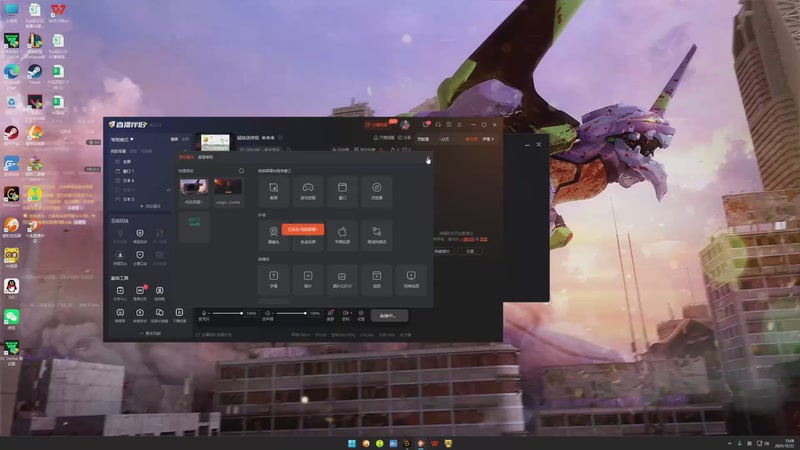
Task: Toggle the stream reminder bell option
Action: tap(384, 138)
